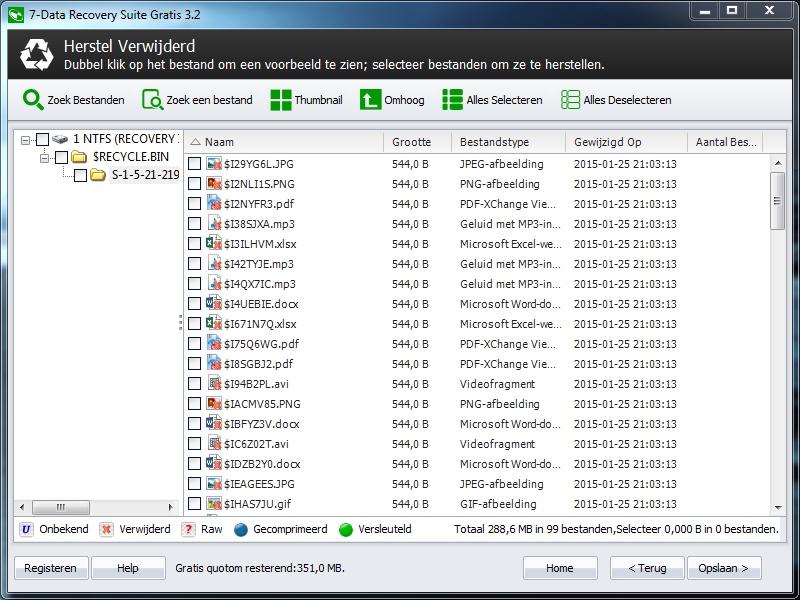
Task: Click the Excel icon of $I671N7Q.xlsx
Action: 214,323
